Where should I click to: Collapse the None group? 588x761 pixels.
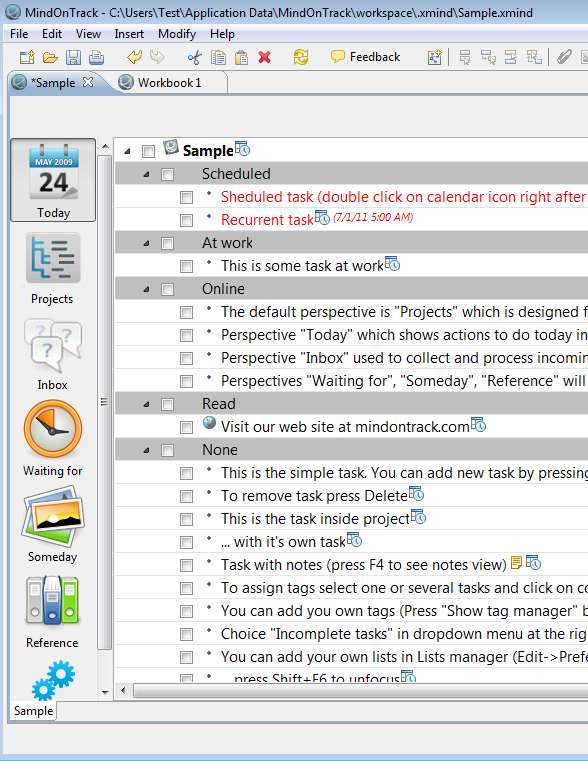(147, 450)
